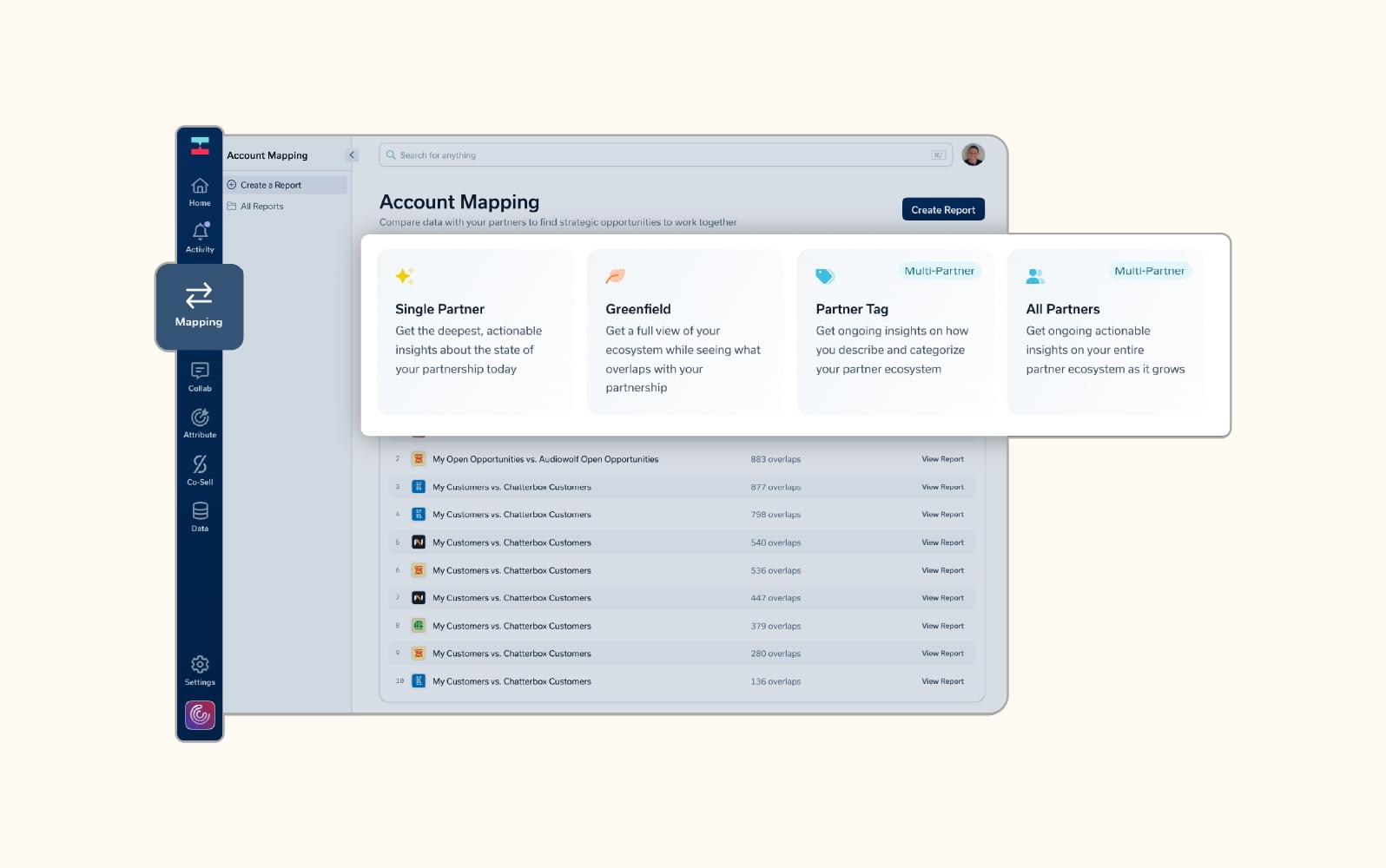This screenshot has width=1386, height=868.
Task: Open the Collab chat icon
Action: tap(200, 377)
